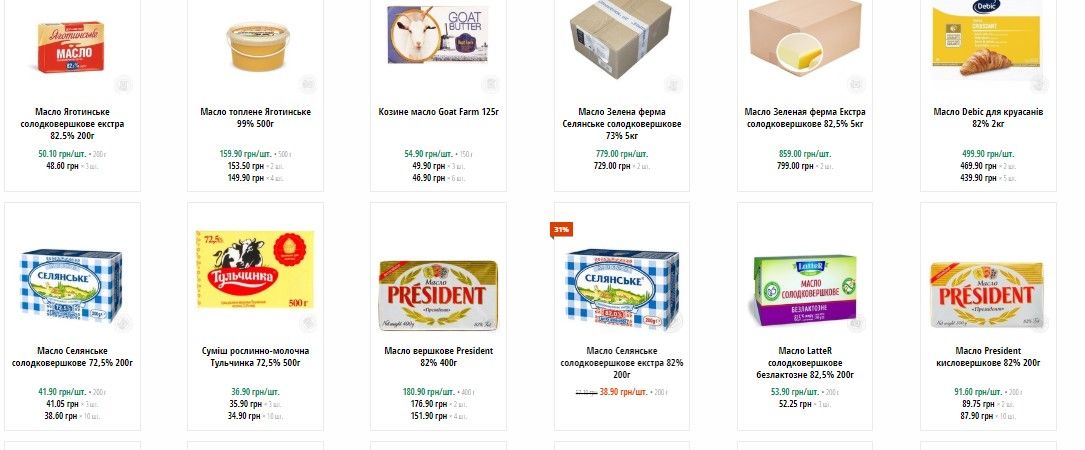The width and height of the screenshot is (1085, 450).
Task: Click the round badge icon on Масло топлене Яготинське card
Action: (308, 84)
